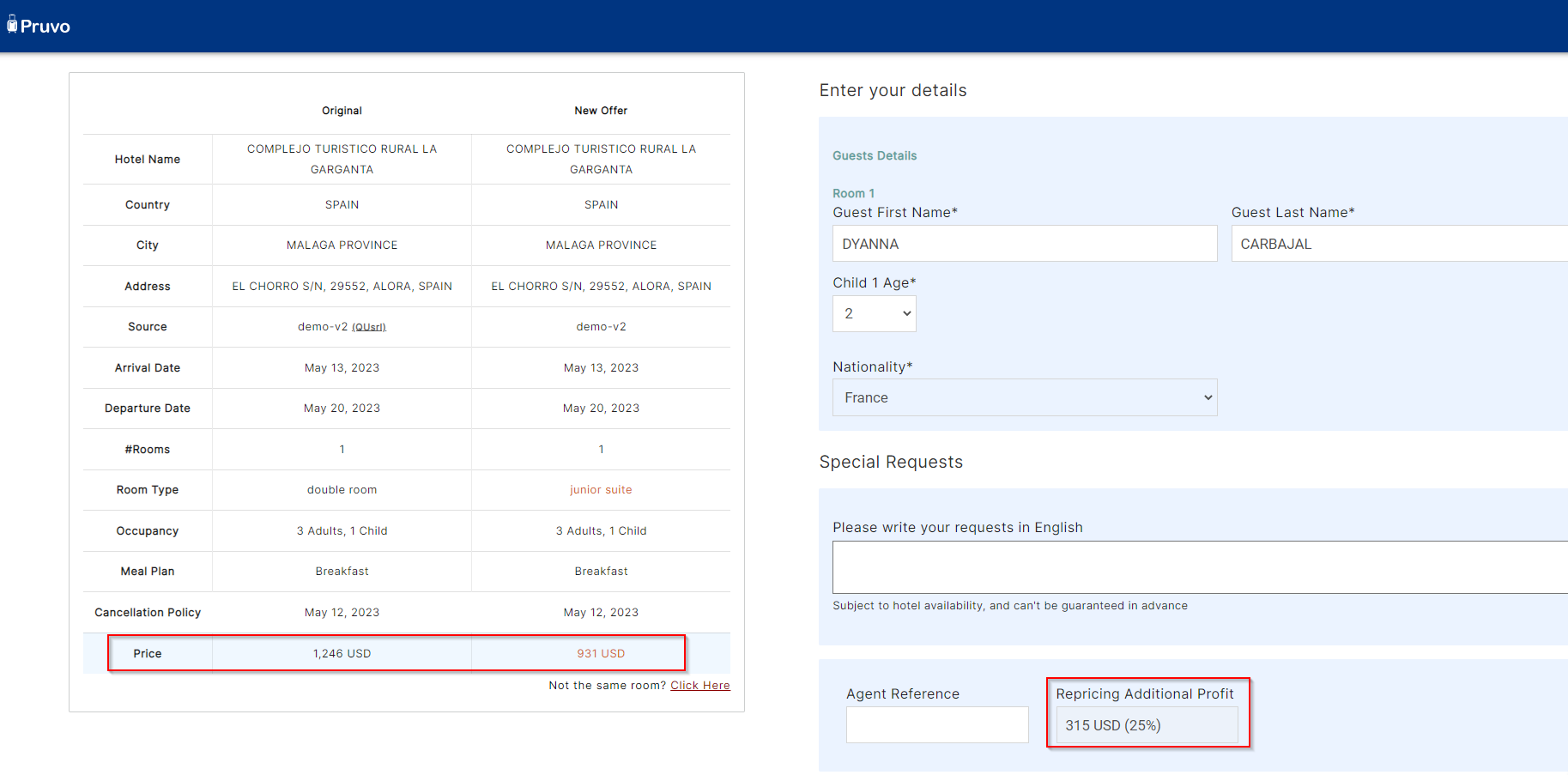The width and height of the screenshot is (1568, 775).
Task: Click the new offer source demo-v2 cell
Action: pos(601,327)
